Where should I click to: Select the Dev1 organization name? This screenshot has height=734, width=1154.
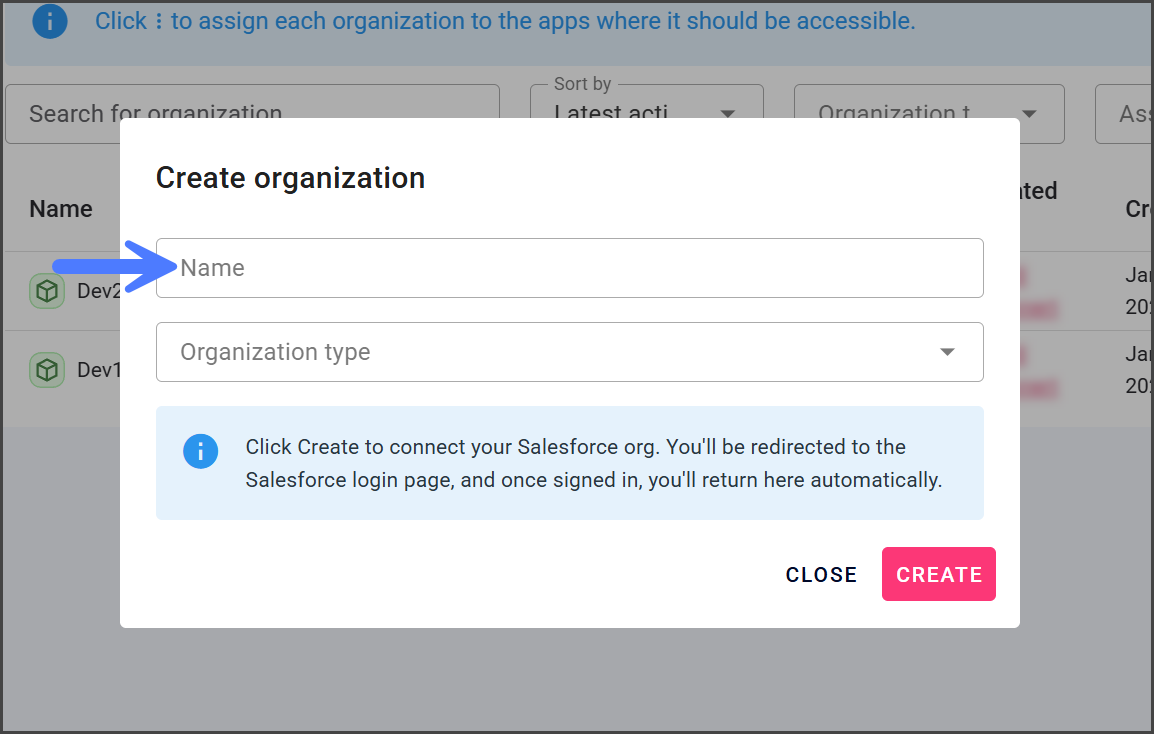99,370
